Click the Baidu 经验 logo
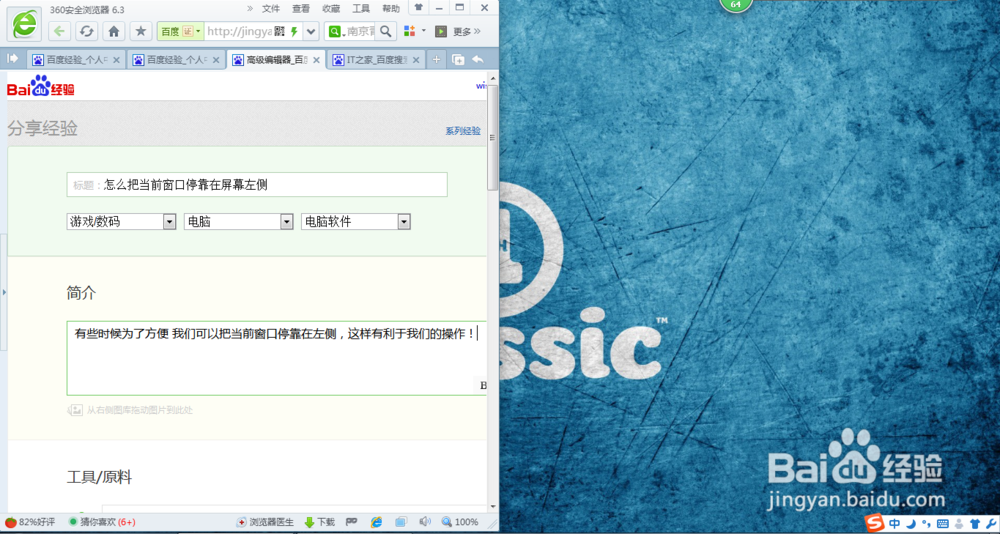This screenshot has width=1000, height=534. 41,86
